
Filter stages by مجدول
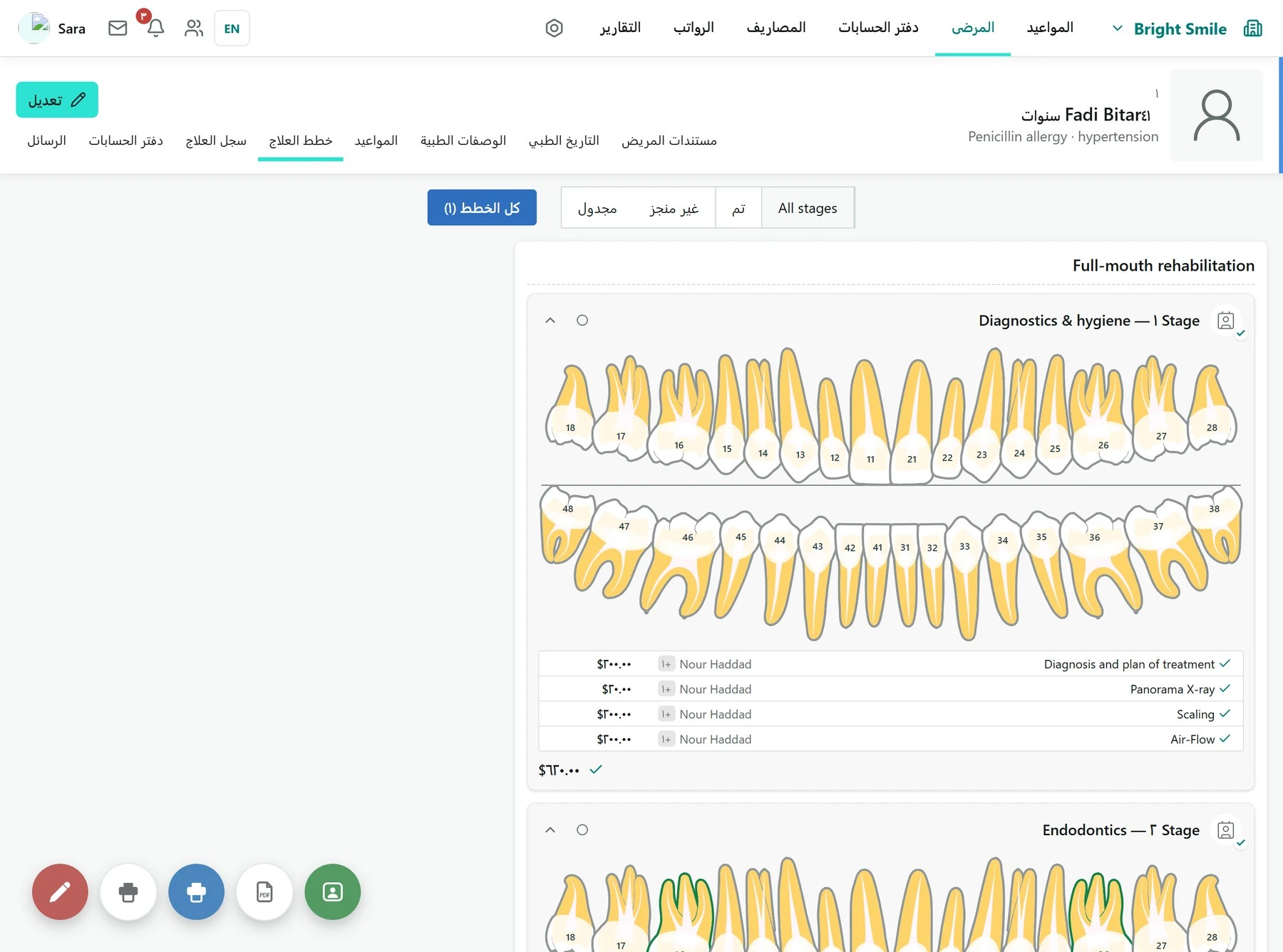[597, 208]
